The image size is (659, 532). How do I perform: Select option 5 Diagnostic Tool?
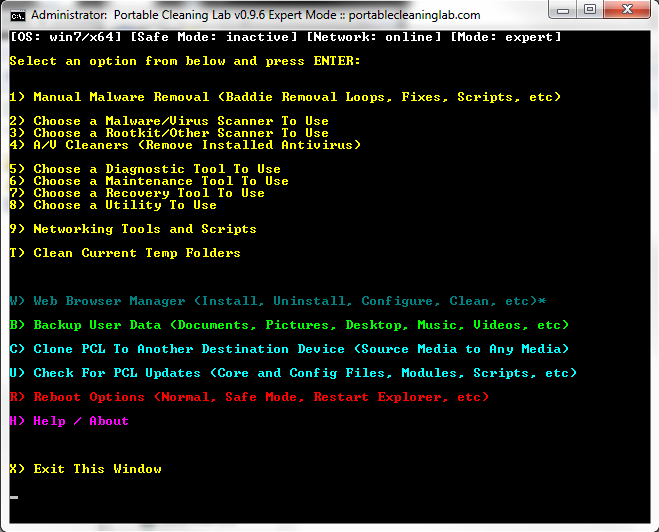tap(145, 169)
